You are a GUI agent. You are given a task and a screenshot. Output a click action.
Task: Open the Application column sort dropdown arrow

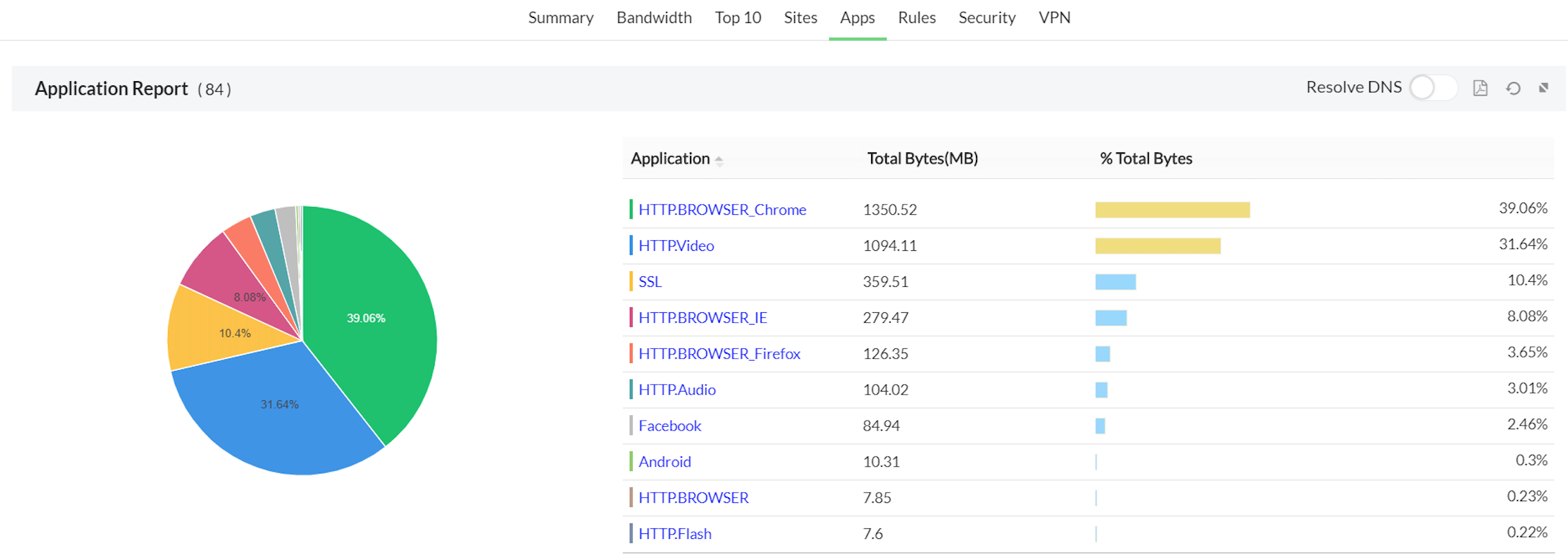click(719, 160)
